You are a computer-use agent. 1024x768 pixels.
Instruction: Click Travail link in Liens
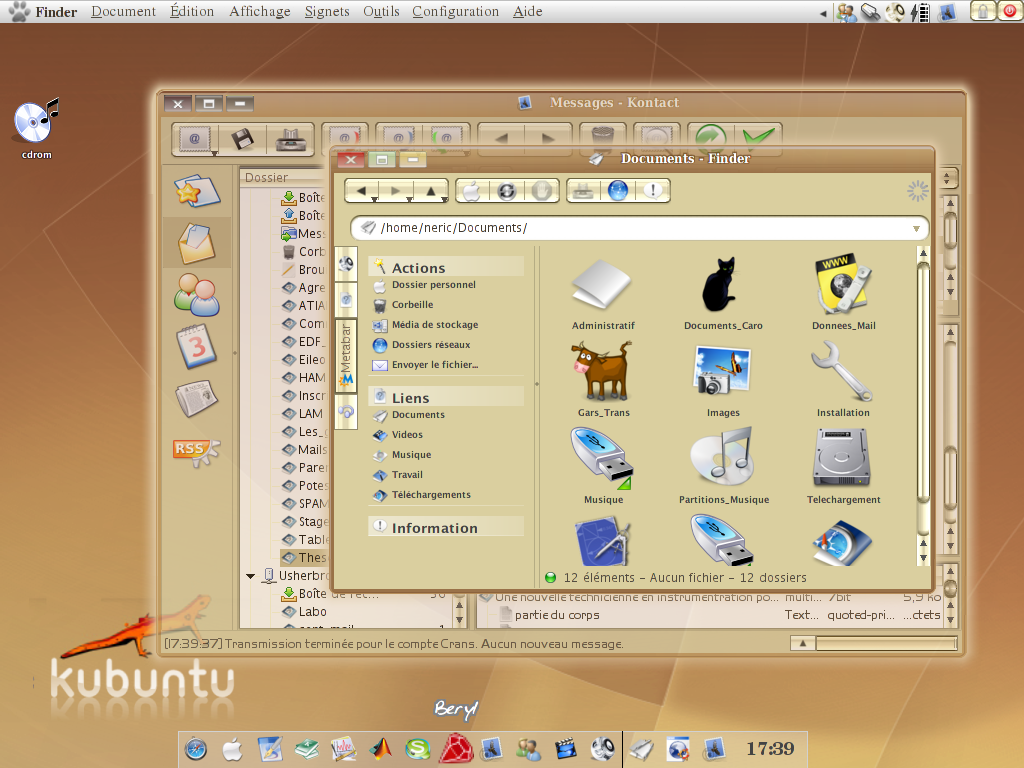click(408, 475)
